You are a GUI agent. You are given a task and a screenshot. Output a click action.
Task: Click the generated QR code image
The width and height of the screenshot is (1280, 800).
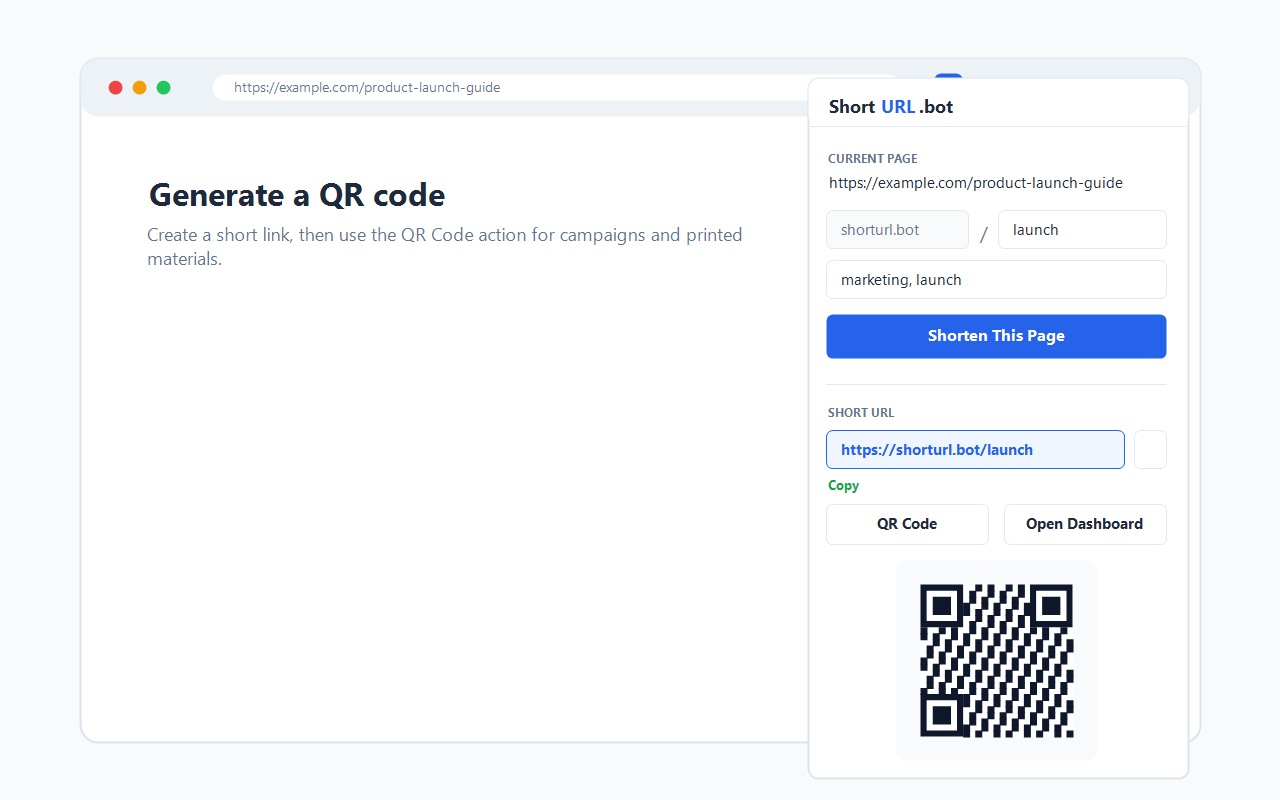point(996,661)
